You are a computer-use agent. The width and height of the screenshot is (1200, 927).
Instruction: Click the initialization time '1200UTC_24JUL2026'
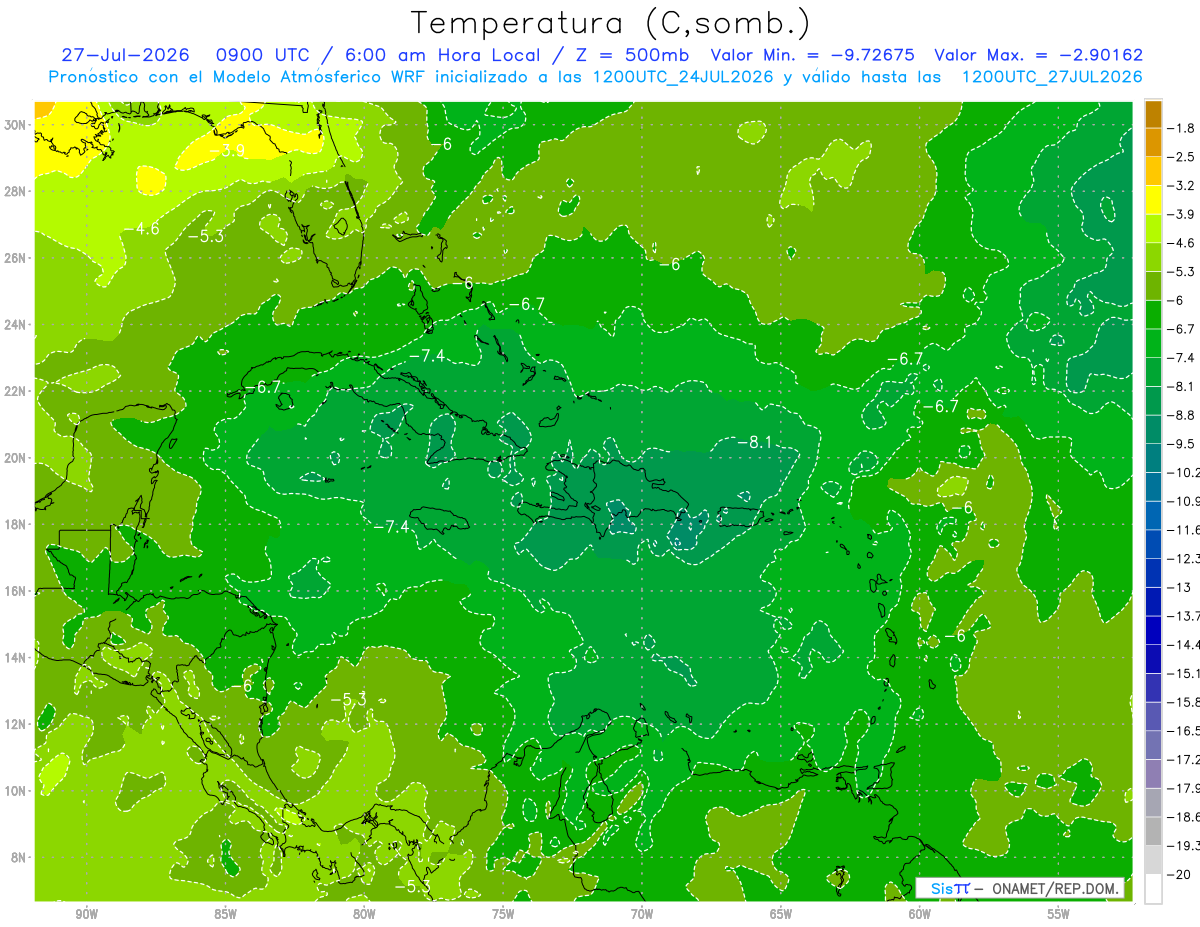683,77
